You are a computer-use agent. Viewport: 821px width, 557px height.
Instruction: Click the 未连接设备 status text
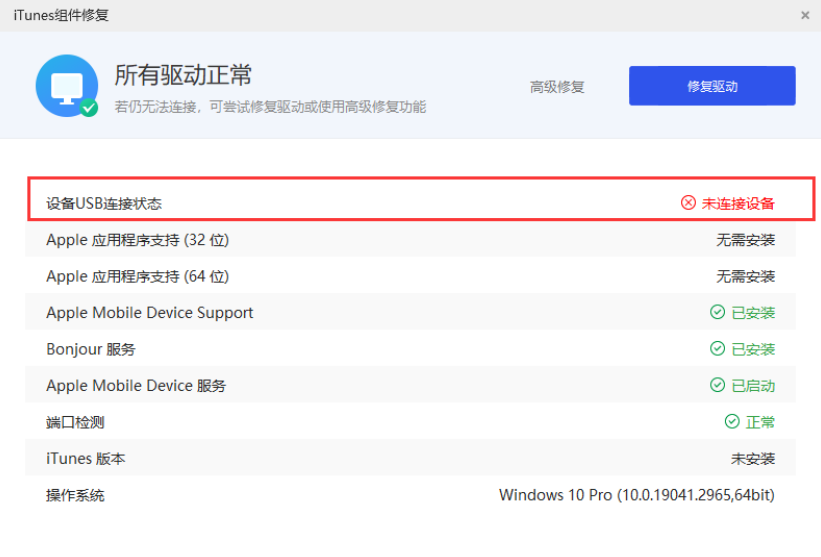tap(738, 204)
